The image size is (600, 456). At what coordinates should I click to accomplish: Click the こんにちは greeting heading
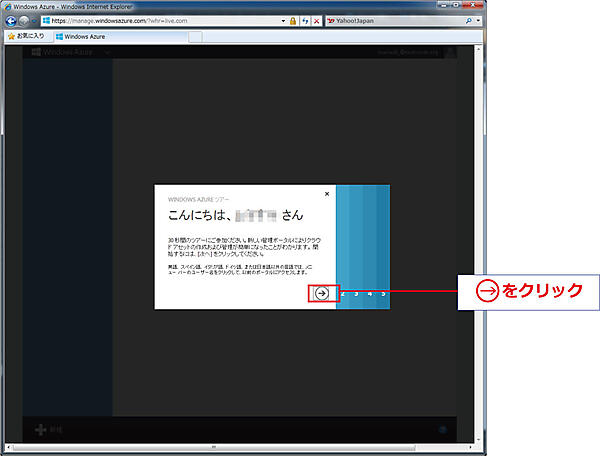coord(235,215)
